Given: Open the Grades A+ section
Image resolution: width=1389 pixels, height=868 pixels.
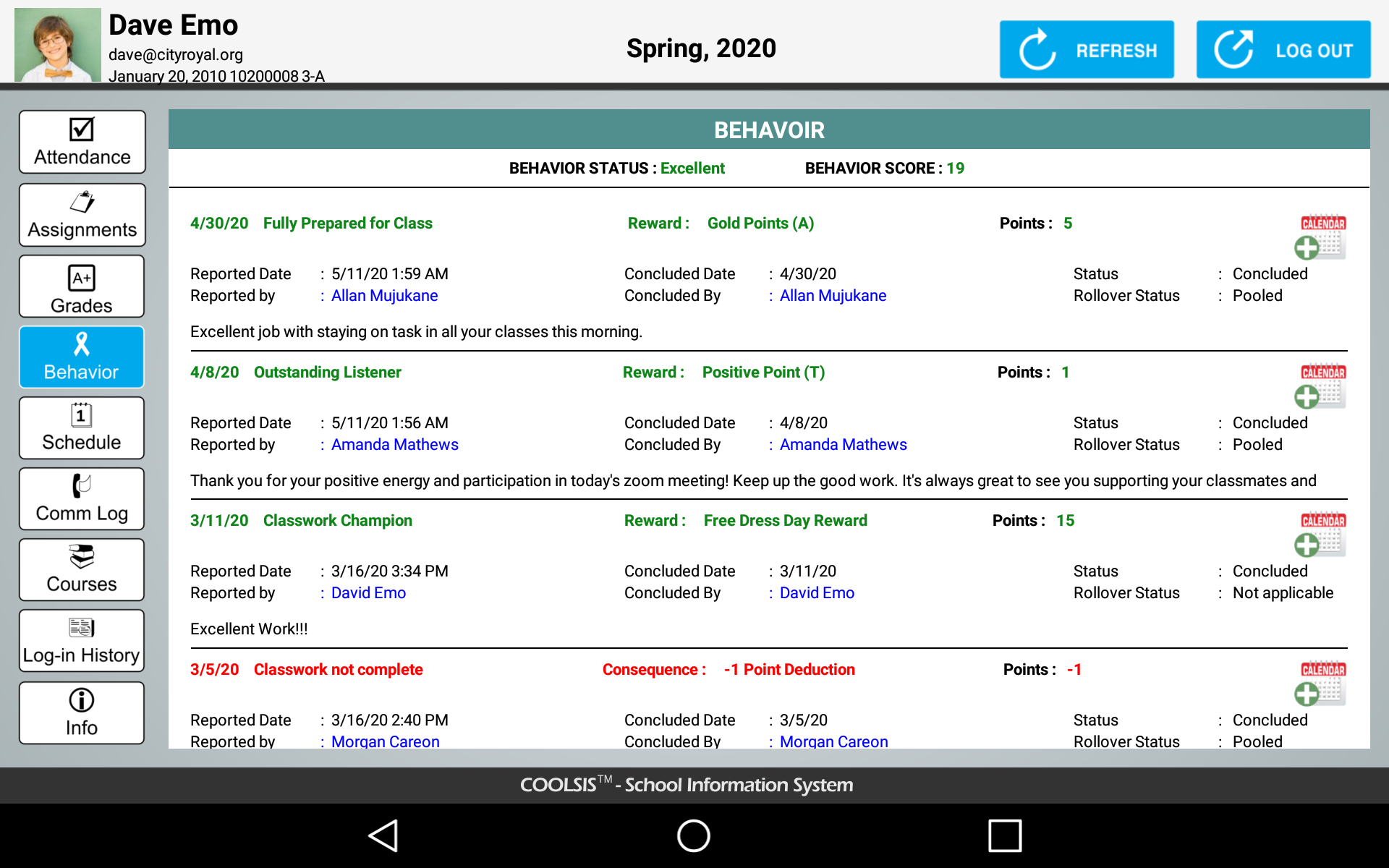Looking at the screenshot, I should [x=82, y=286].
